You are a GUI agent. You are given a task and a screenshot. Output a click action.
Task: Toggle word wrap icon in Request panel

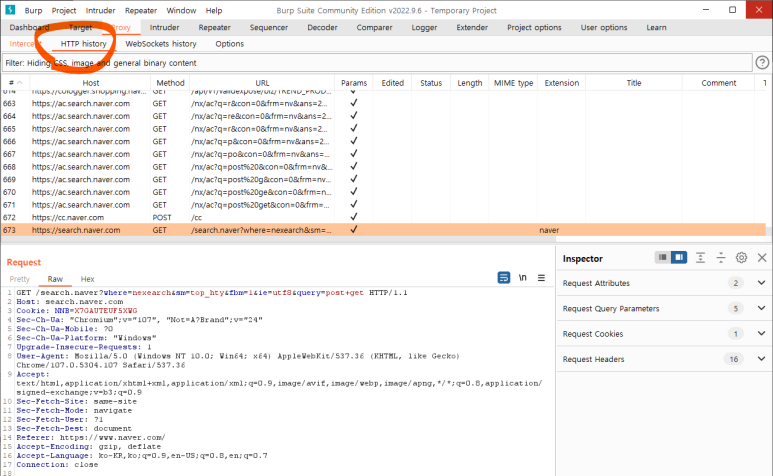tap(503, 278)
